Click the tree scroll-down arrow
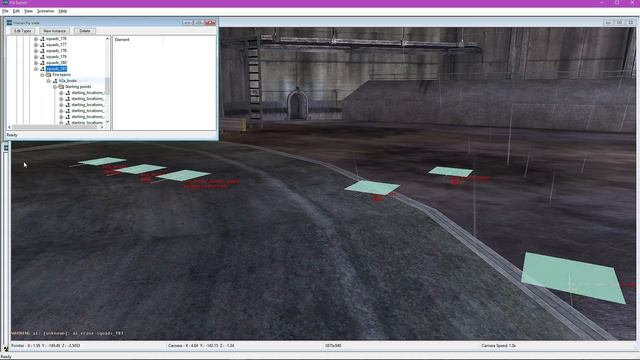640x360 pixels. click(x=107, y=122)
